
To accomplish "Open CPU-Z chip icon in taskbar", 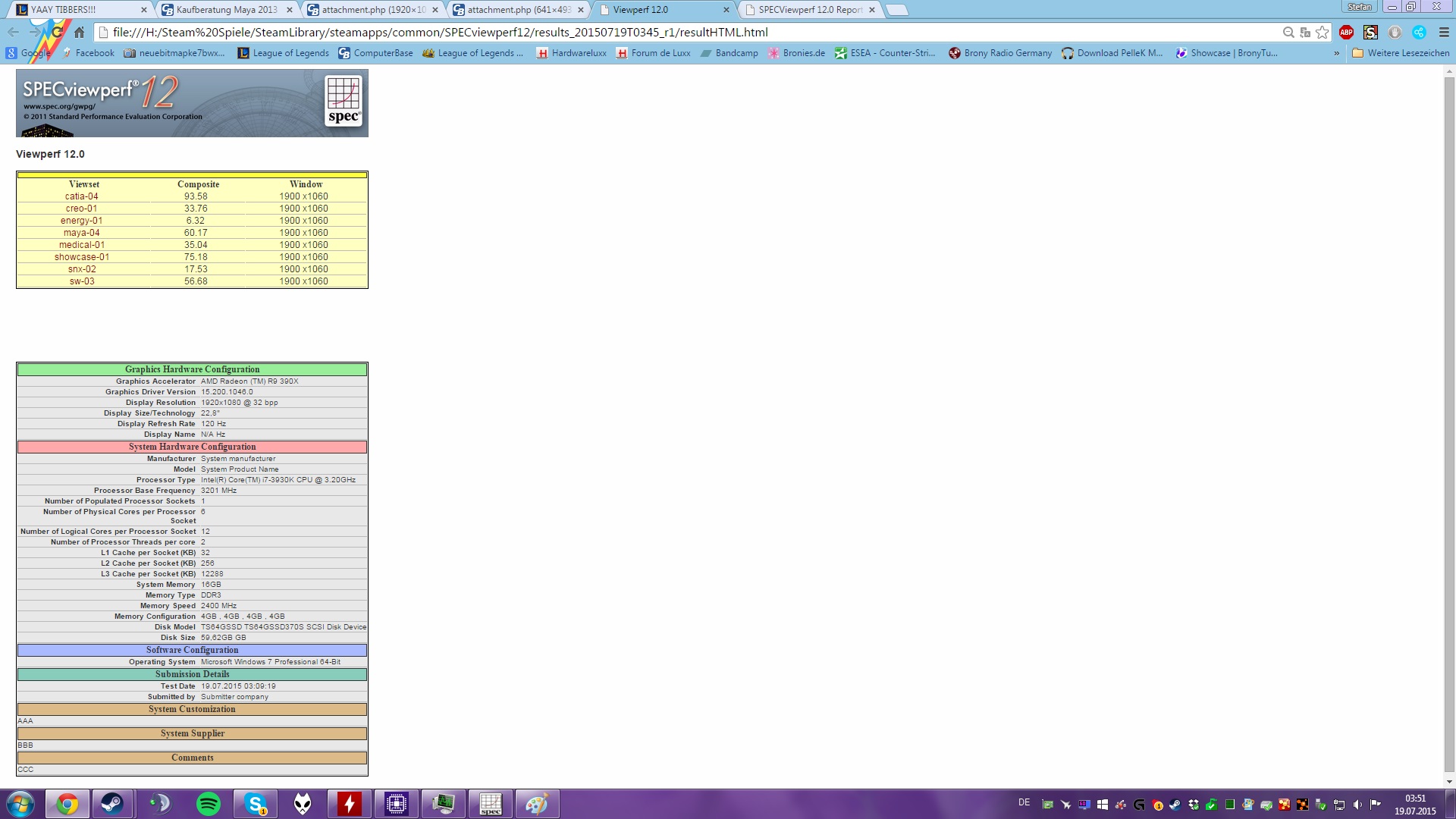I will pos(397,804).
